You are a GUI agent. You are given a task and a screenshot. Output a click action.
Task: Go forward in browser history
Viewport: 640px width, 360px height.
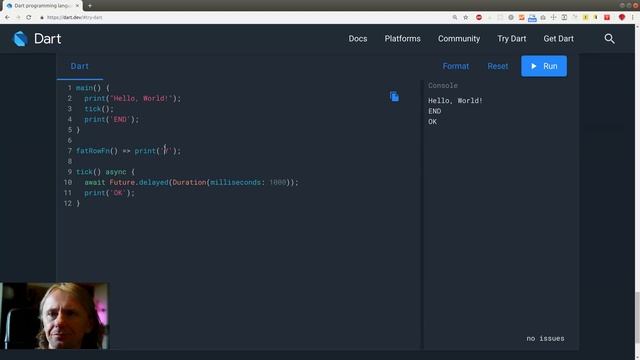(18, 18)
